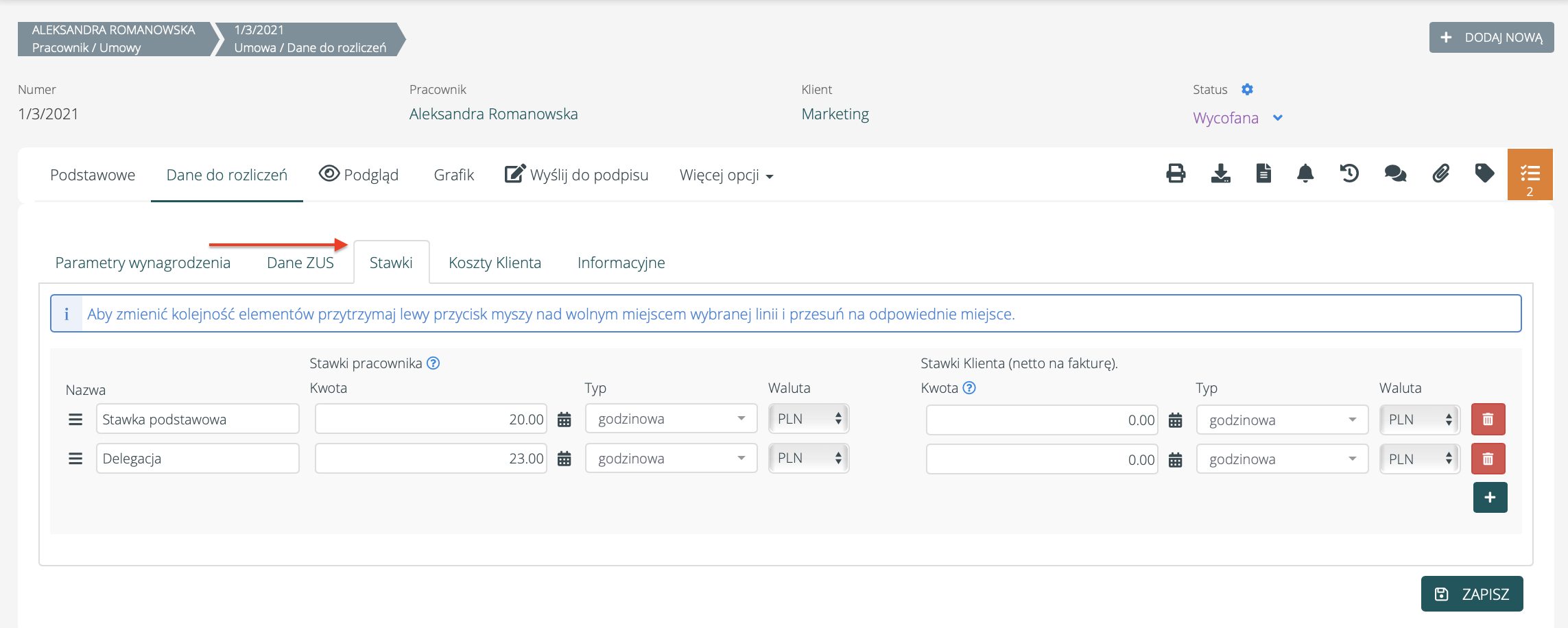Change employee currency for Delegacja row
Image resolution: width=1568 pixels, height=628 pixels.
tap(808, 459)
